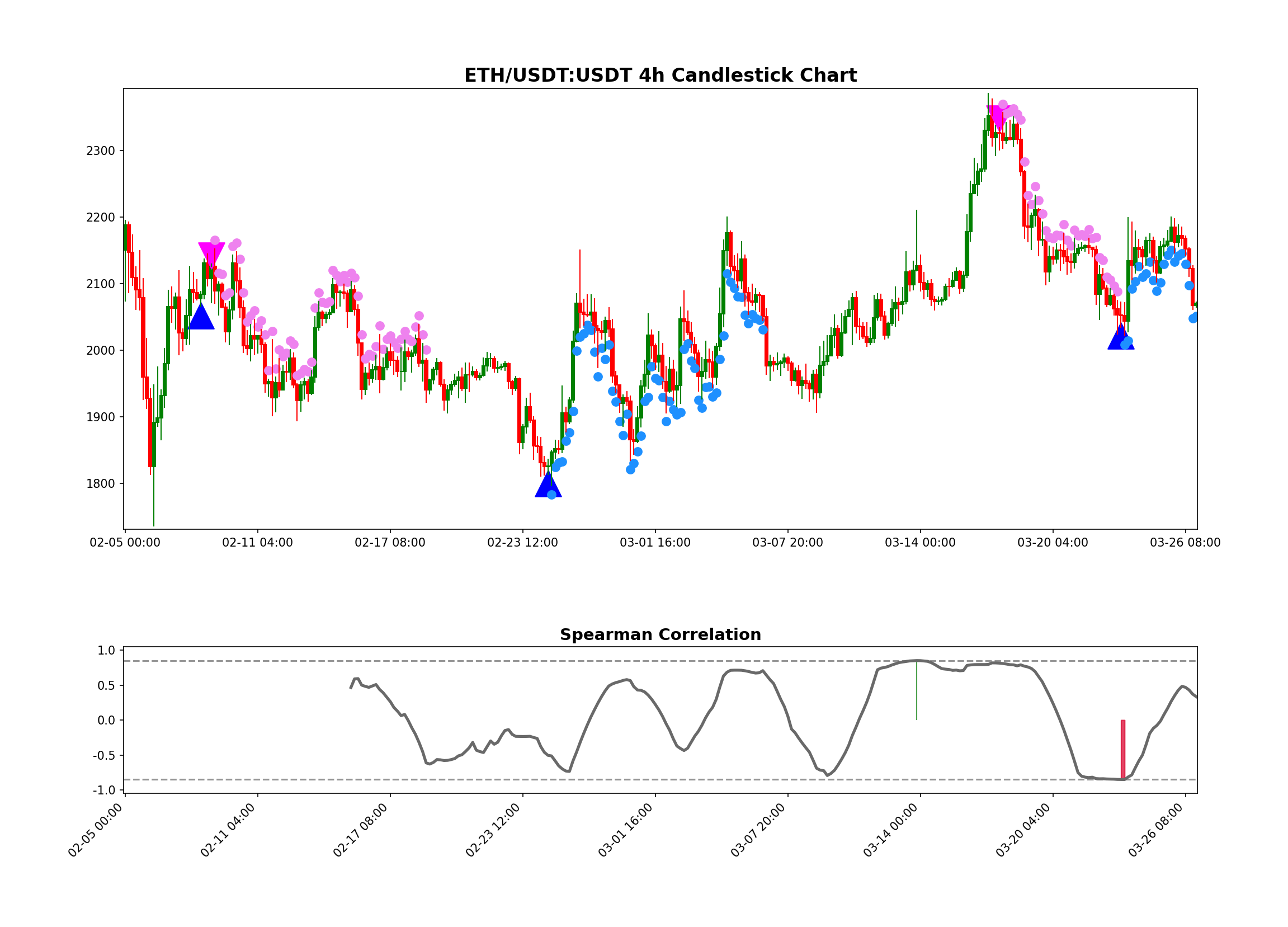Select the magenta sell triangle at the 03-18 peak
The height and width of the screenshot is (927, 1288).
tap(997, 115)
